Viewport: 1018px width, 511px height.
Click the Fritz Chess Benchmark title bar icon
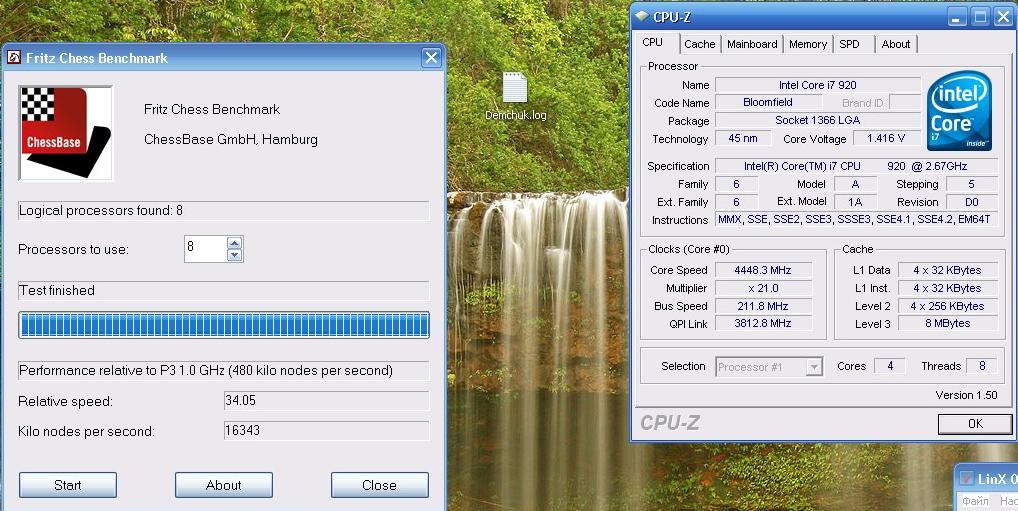click(x=14, y=58)
